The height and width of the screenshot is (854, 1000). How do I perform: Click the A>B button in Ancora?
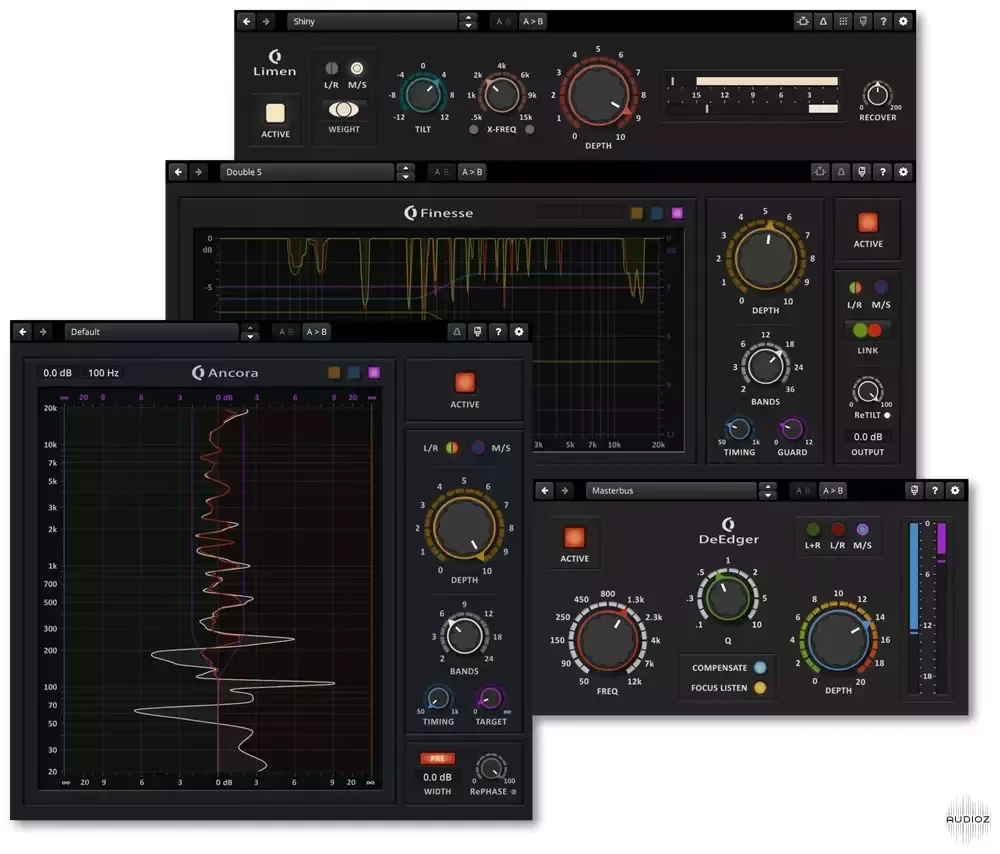316,332
